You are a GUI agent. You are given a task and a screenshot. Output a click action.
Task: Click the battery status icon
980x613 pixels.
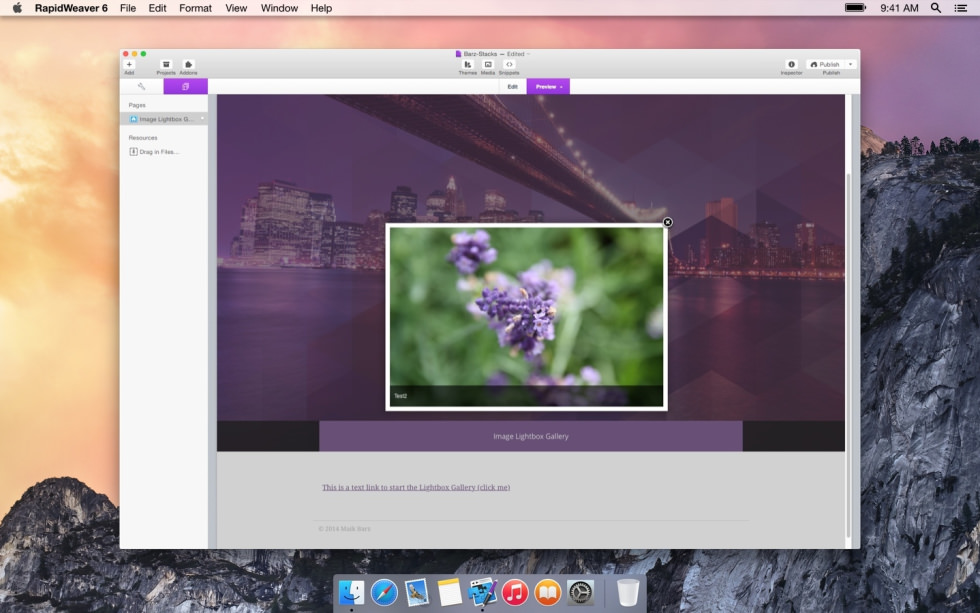click(x=856, y=8)
